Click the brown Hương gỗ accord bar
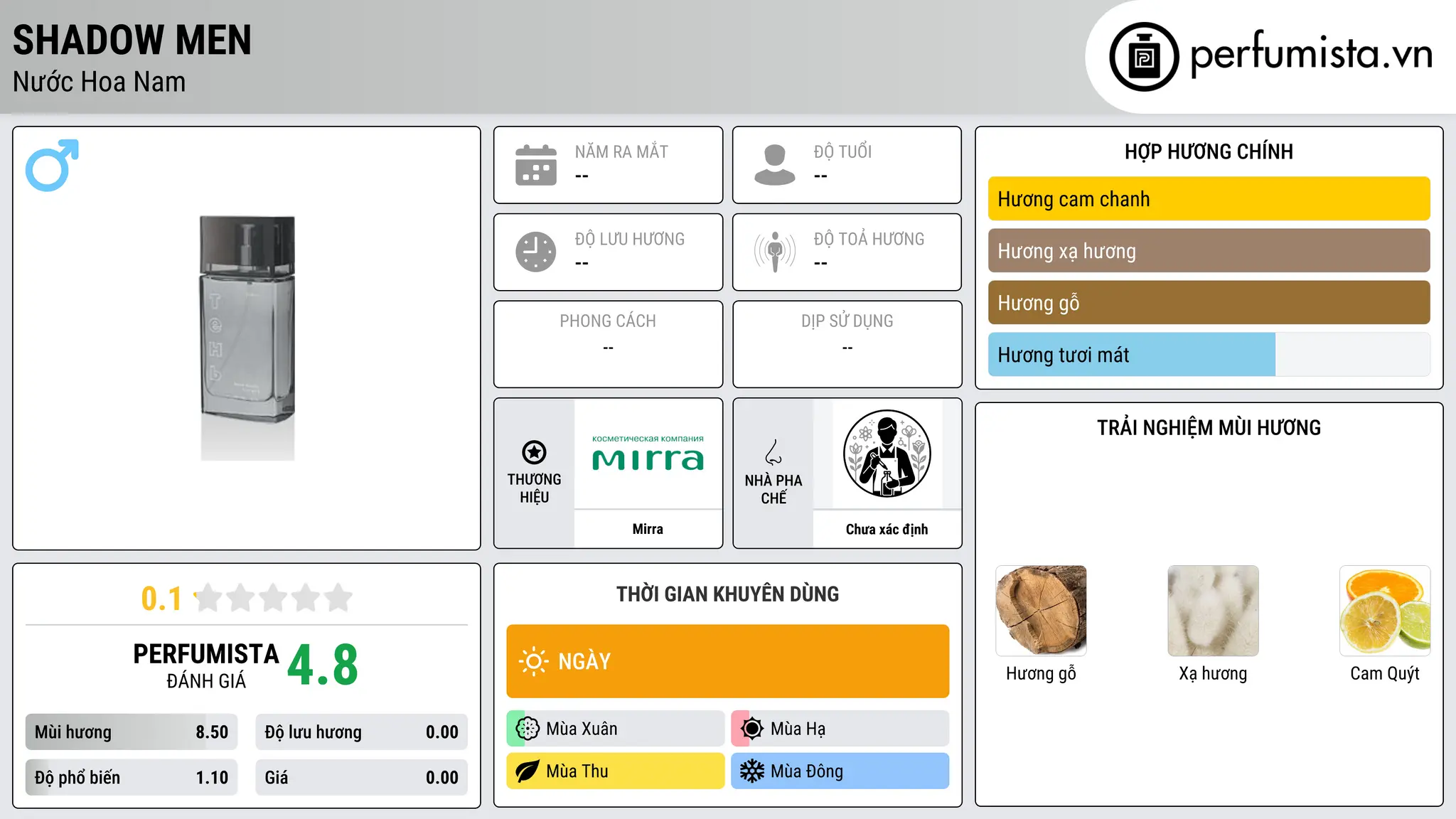The height and width of the screenshot is (819, 1456). [x=1209, y=303]
